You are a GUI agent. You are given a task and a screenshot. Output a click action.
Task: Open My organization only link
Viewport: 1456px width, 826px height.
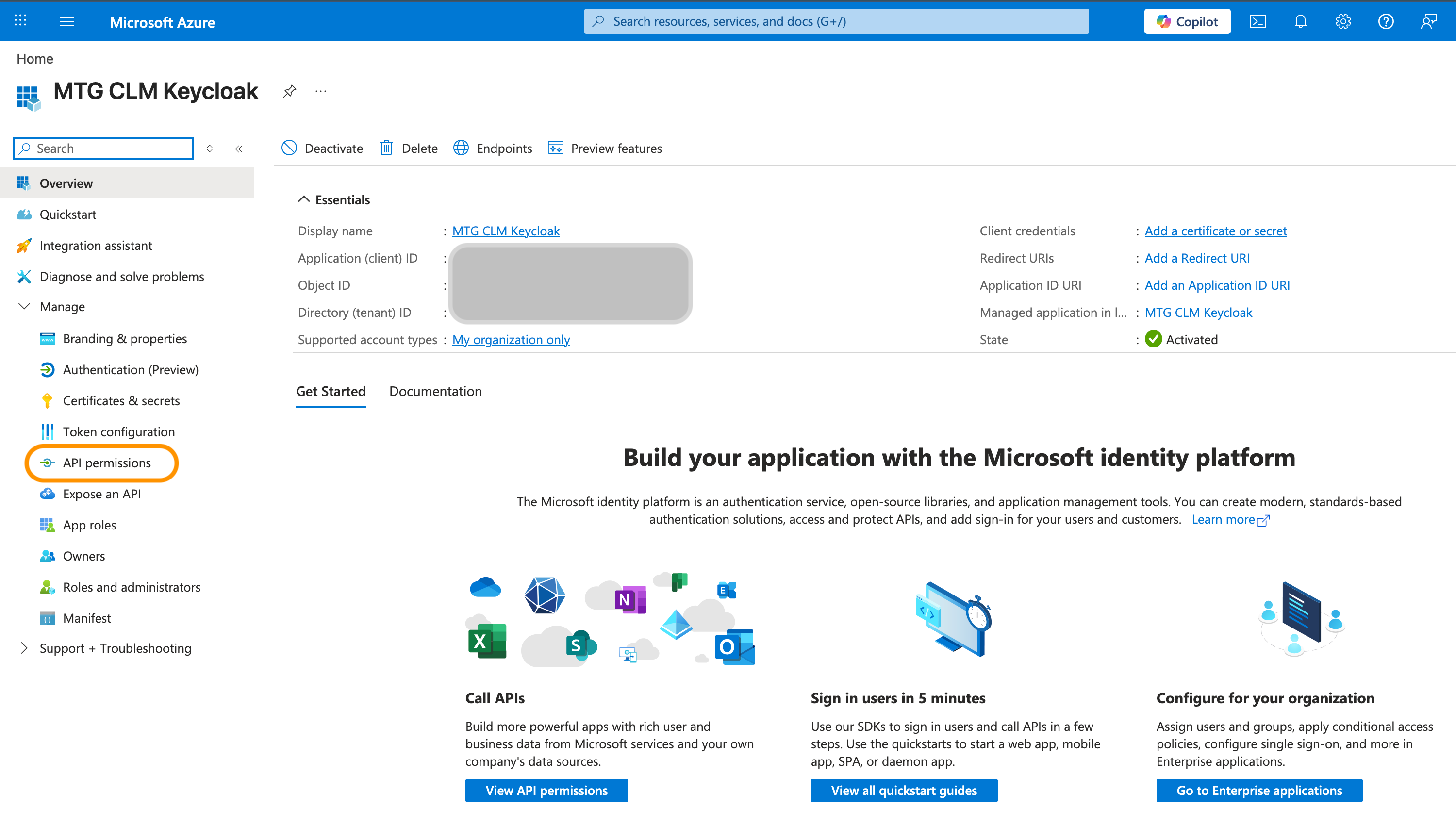click(x=511, y=340)
